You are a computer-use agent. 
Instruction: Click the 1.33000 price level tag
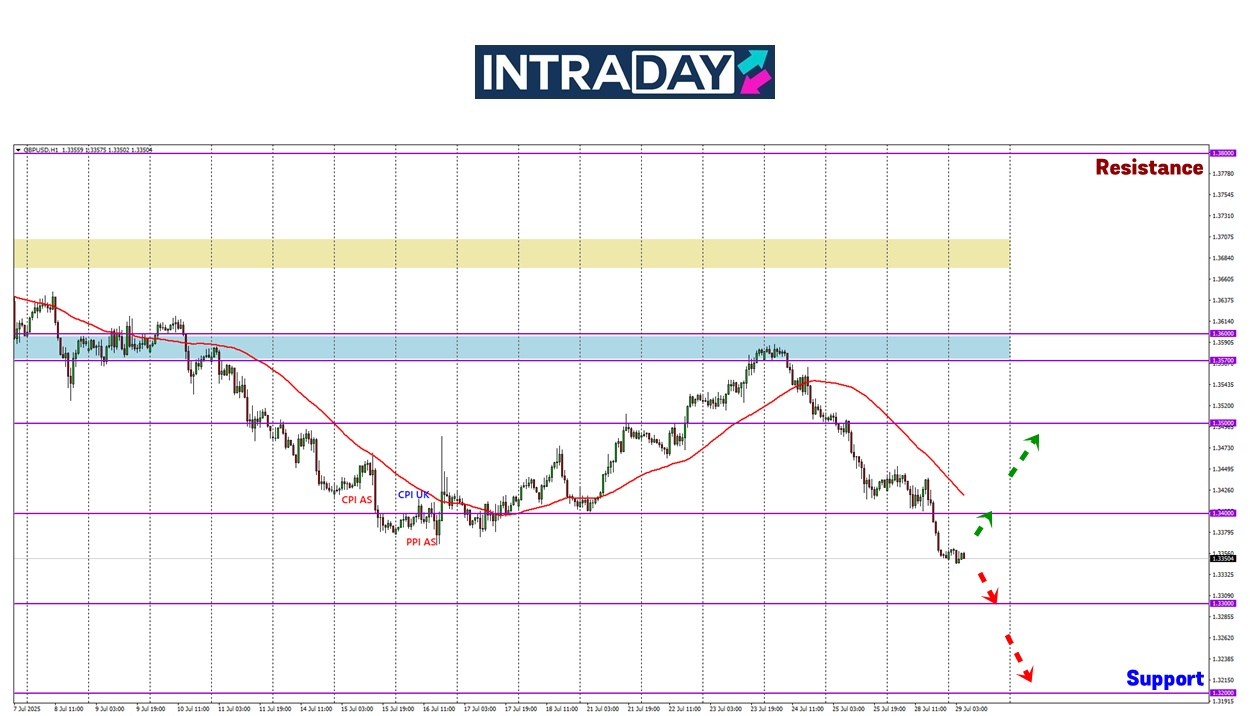pyautogui.click(x=1223, y=603)
